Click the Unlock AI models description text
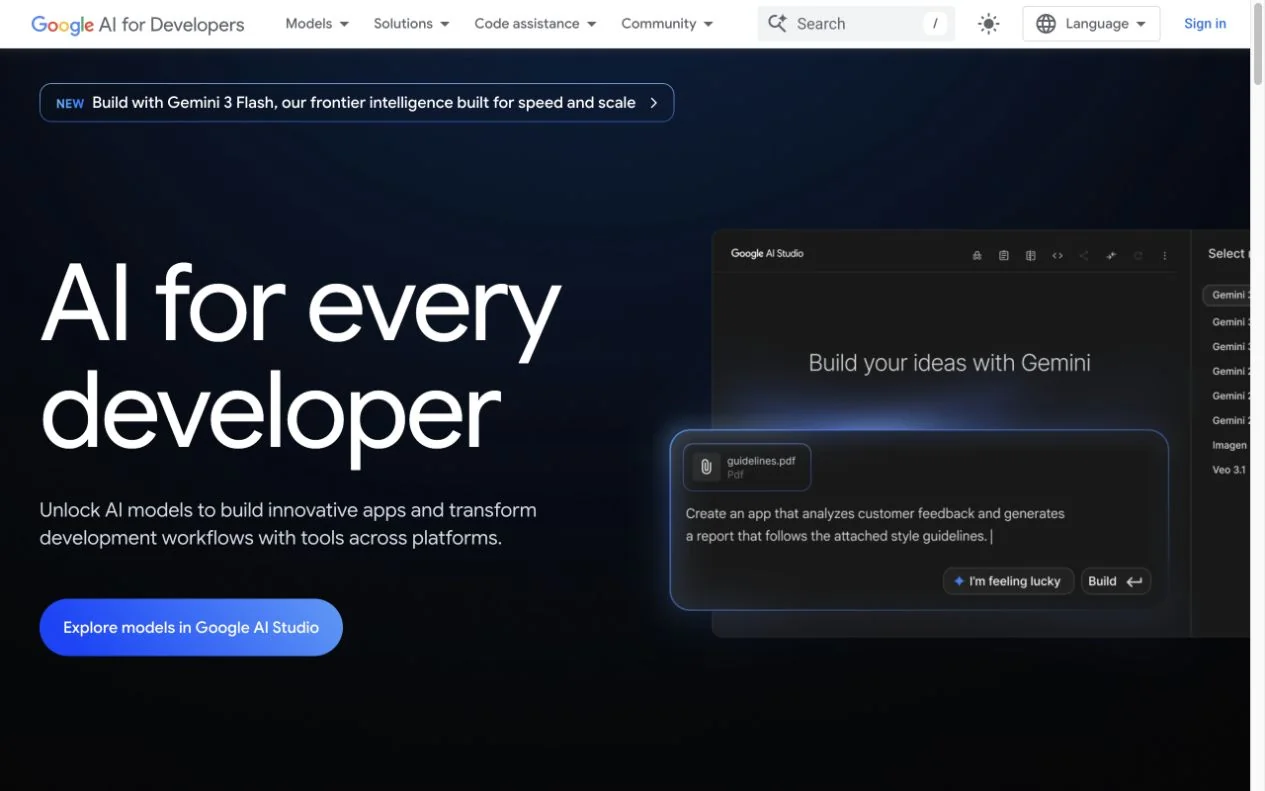 [x=288, y=524]
